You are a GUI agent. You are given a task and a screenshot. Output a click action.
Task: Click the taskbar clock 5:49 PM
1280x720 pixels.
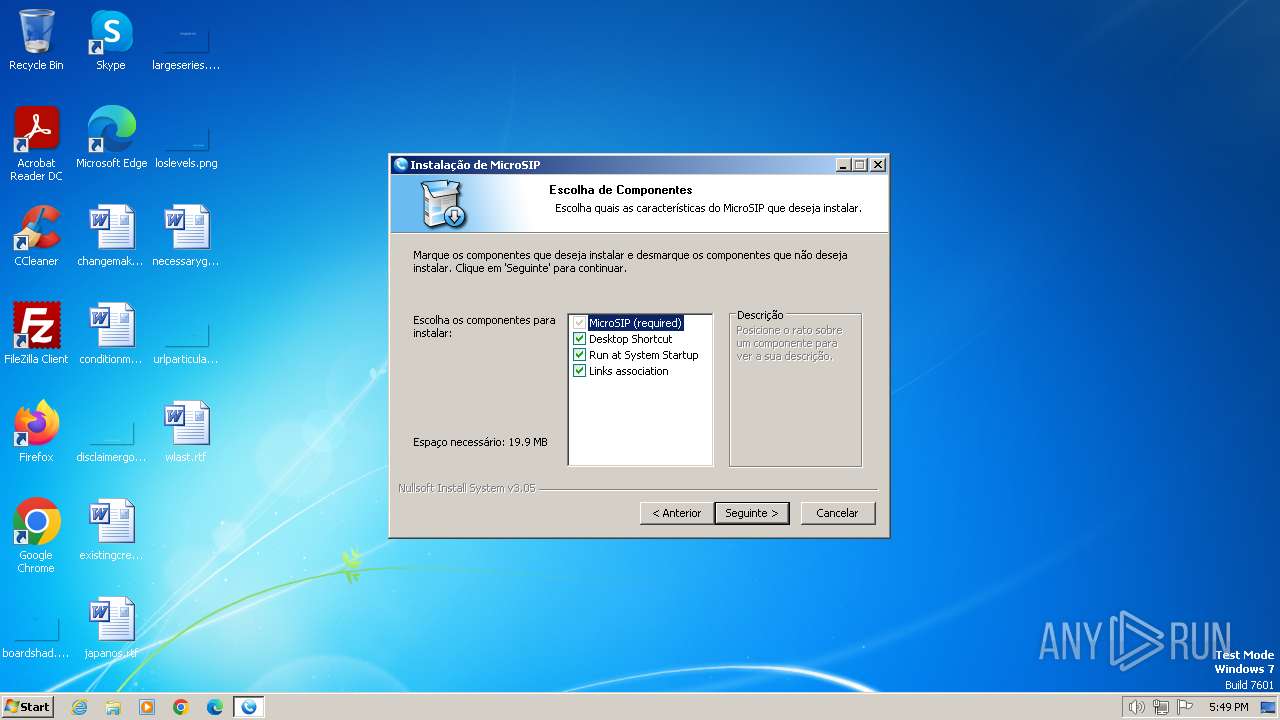tap(1228, 707)
